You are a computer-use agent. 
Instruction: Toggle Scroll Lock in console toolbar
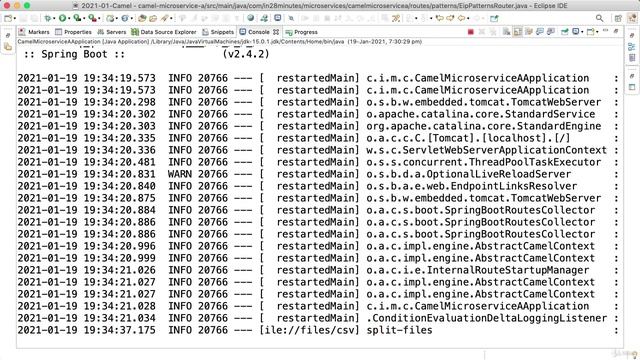click(518, 32)
